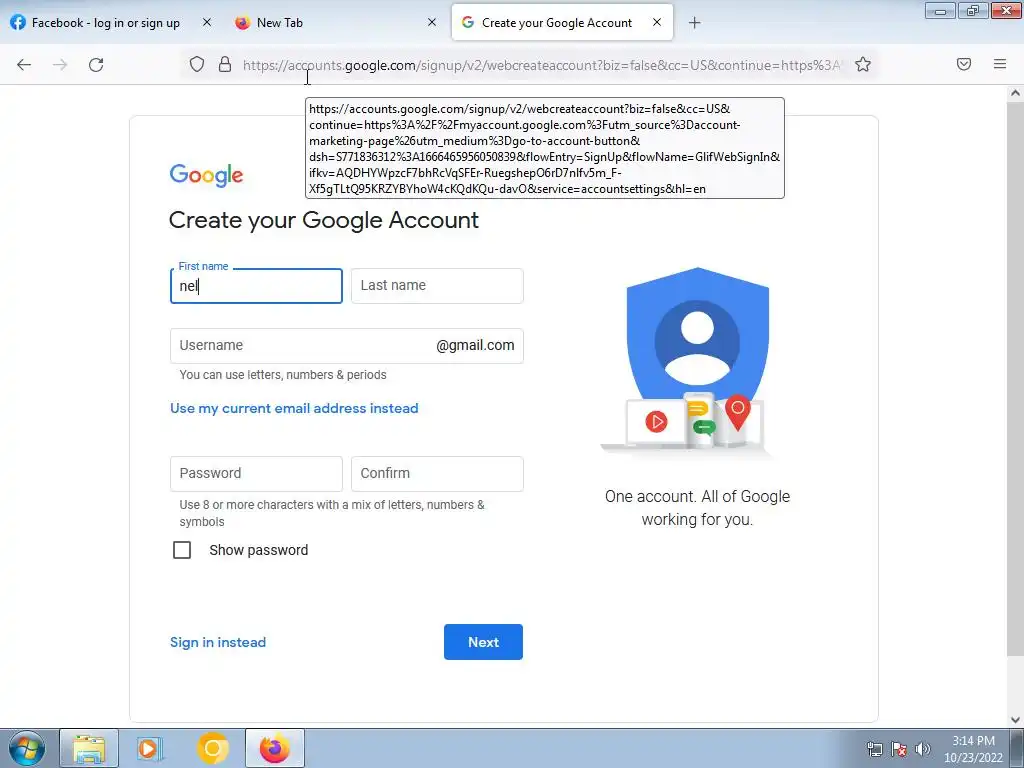The height and width of the screenshot is (768, 1024).
Task: Open the Windows Start menu
Action: click(27, 748)
